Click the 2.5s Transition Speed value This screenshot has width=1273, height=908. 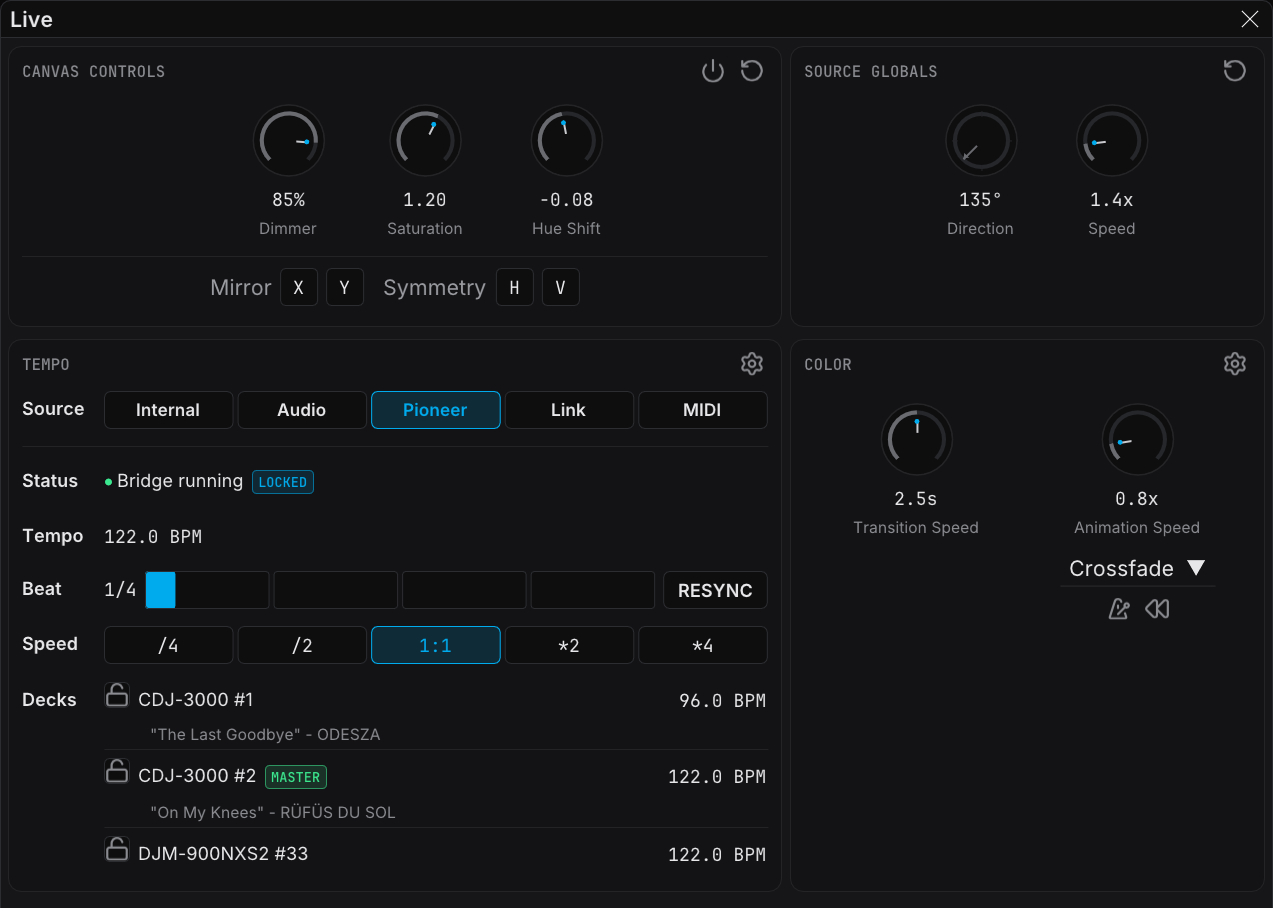(916, 499)
